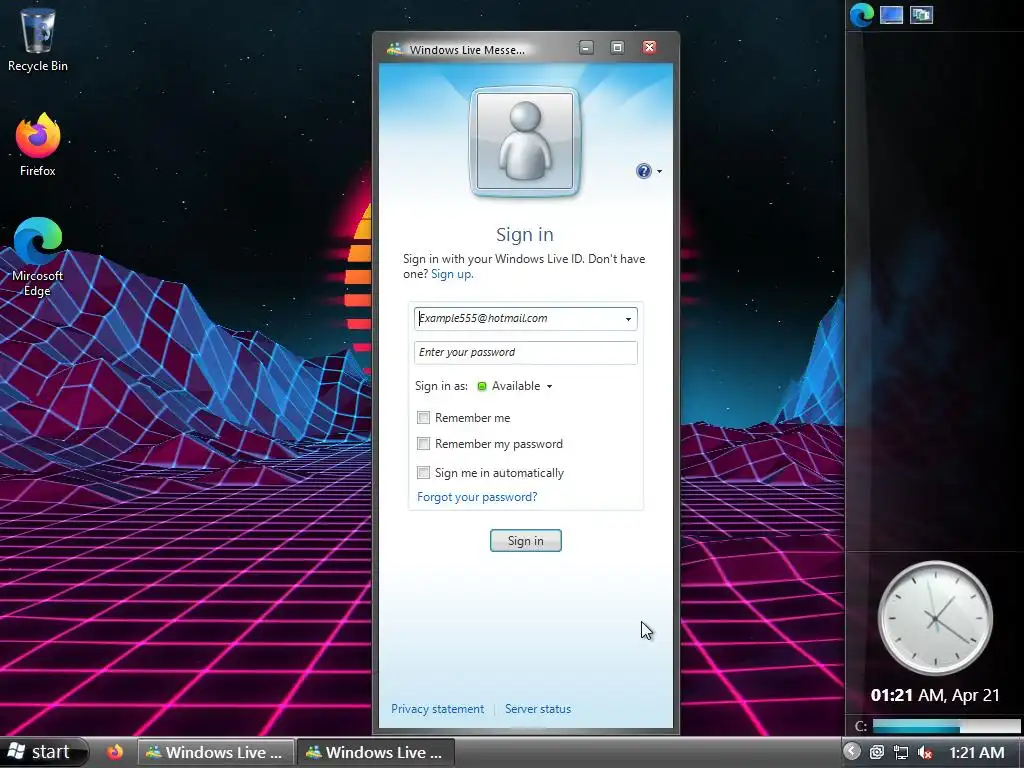Launch Firefox from the quick launch bar

[x=115, y=752]
